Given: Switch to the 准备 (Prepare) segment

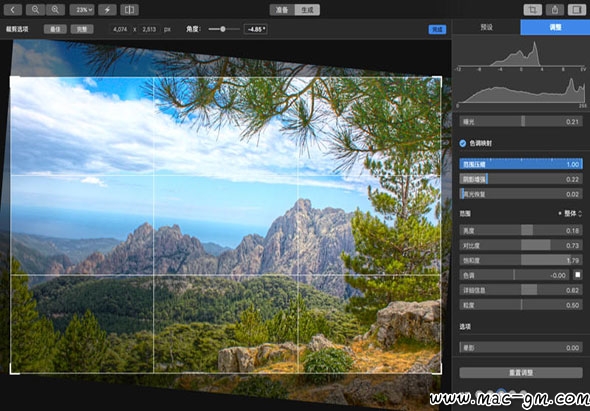Looking at the screenshot, I should pyautogui.click(x=282, y=10).
